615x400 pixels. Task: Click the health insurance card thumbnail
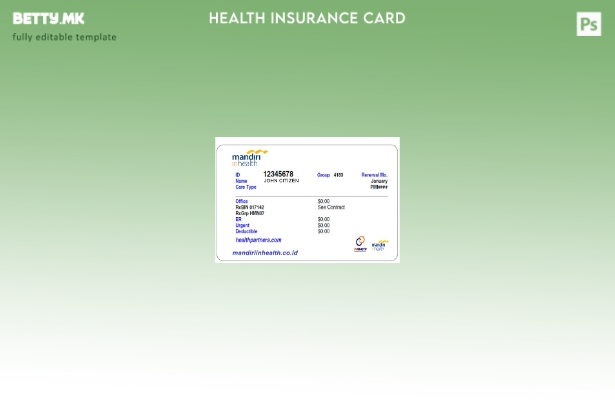pos(307,200)
